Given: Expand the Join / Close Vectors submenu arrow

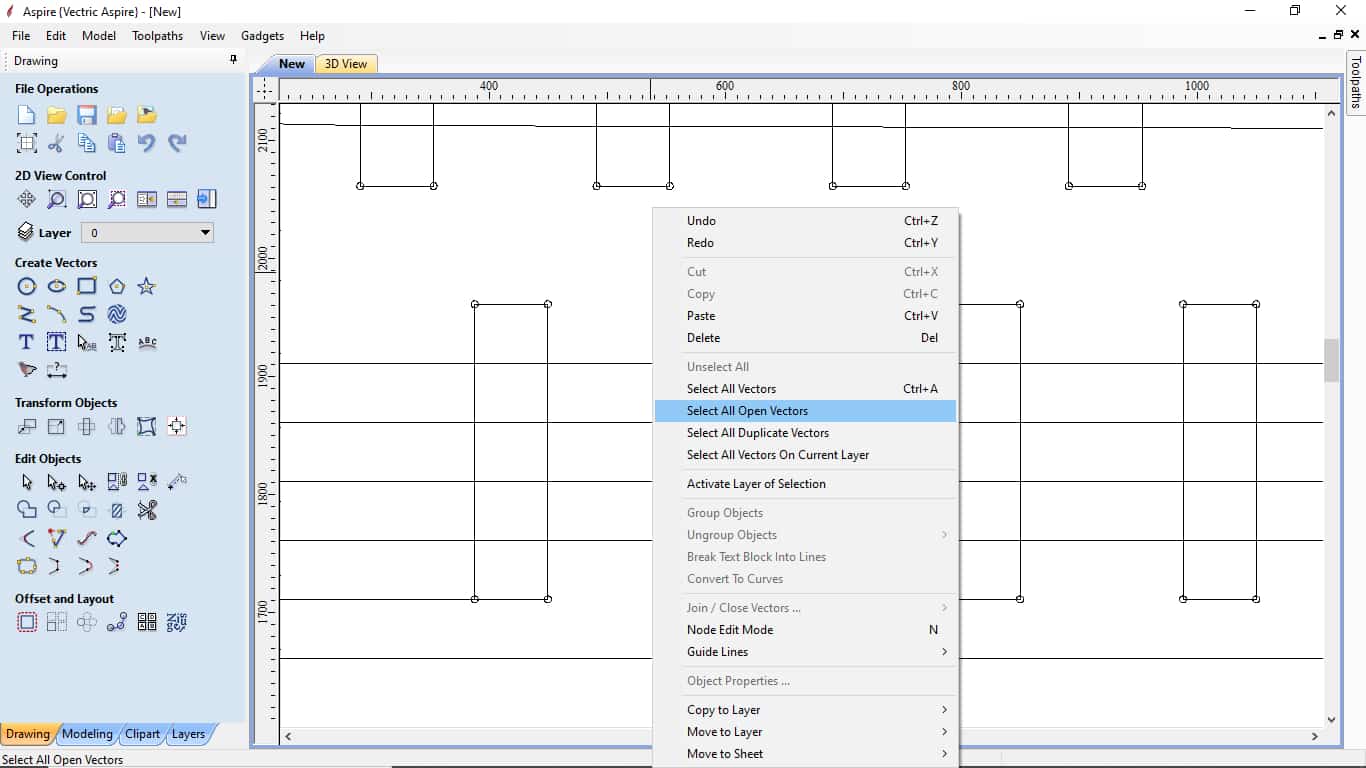Looking at the screenshot, I should point(944,608).
